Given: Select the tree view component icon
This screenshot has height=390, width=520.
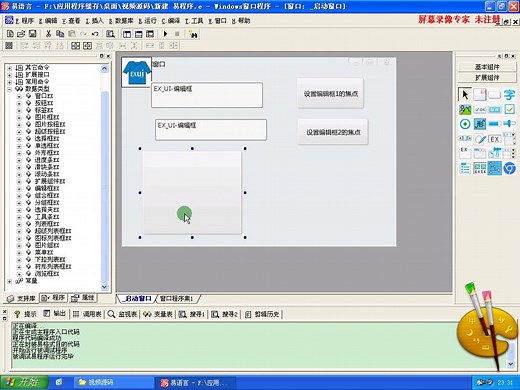Looking at the screenshot, I should point(494,168).
